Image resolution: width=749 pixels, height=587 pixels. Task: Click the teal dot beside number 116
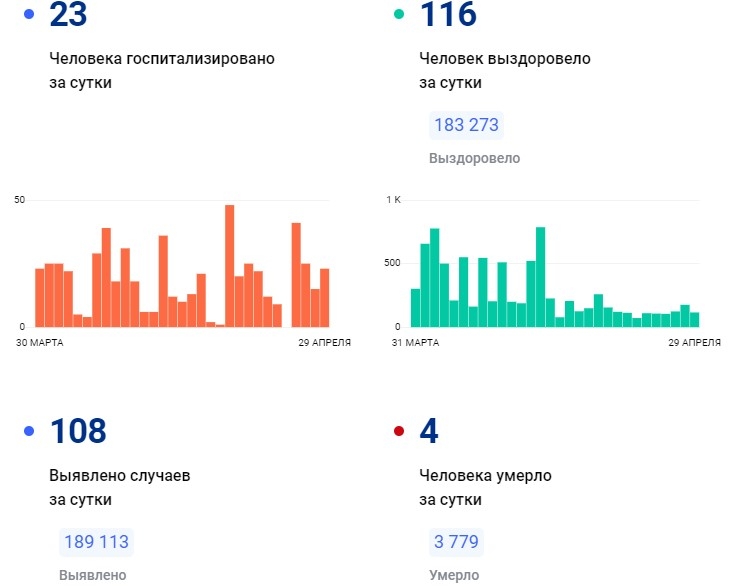pos(399,15)
